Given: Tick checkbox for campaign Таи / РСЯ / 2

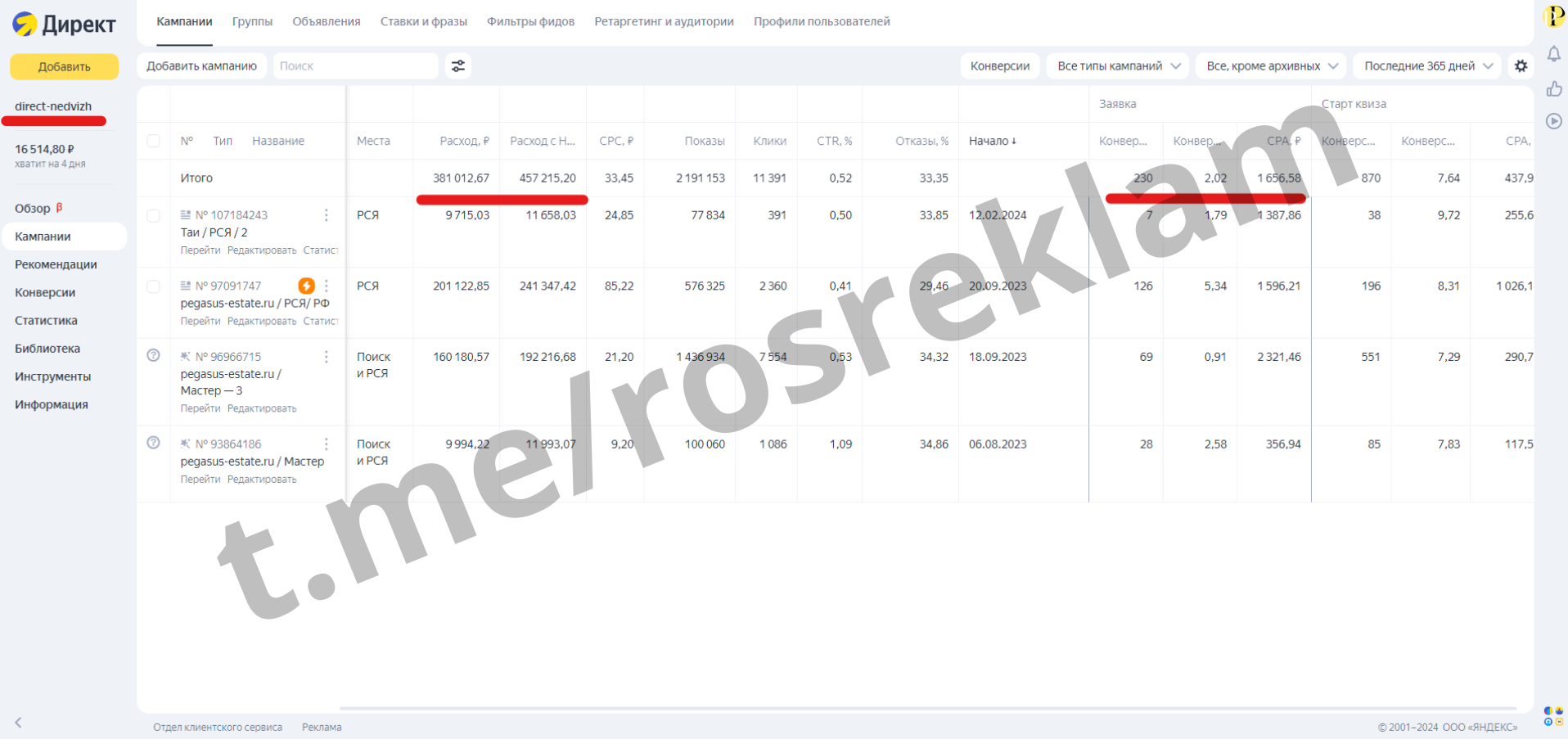Looking at the screenshot, I should [x=153, y=216].
